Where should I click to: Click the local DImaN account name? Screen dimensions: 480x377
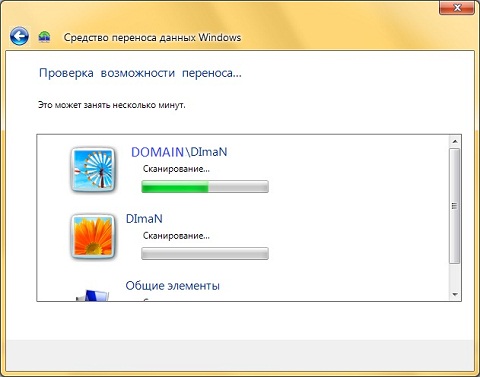coord(144,219)
